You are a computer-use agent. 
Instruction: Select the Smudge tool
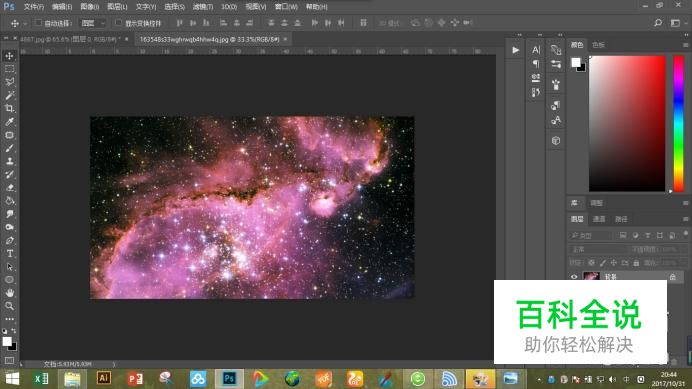tap(9, 214)
